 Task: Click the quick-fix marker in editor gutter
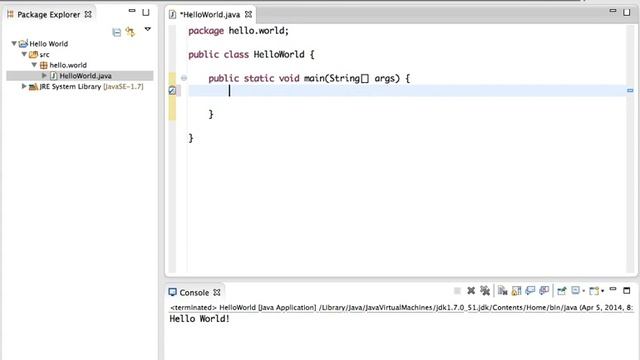pos(172,91)
